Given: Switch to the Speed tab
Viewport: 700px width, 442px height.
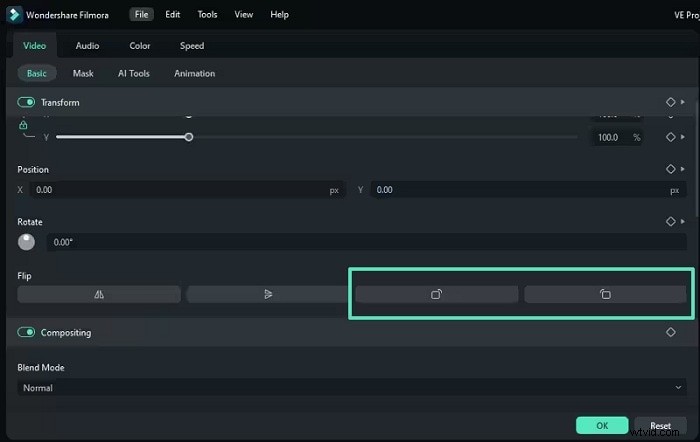Looking at the screenshot, I should (x=192, y=46).
